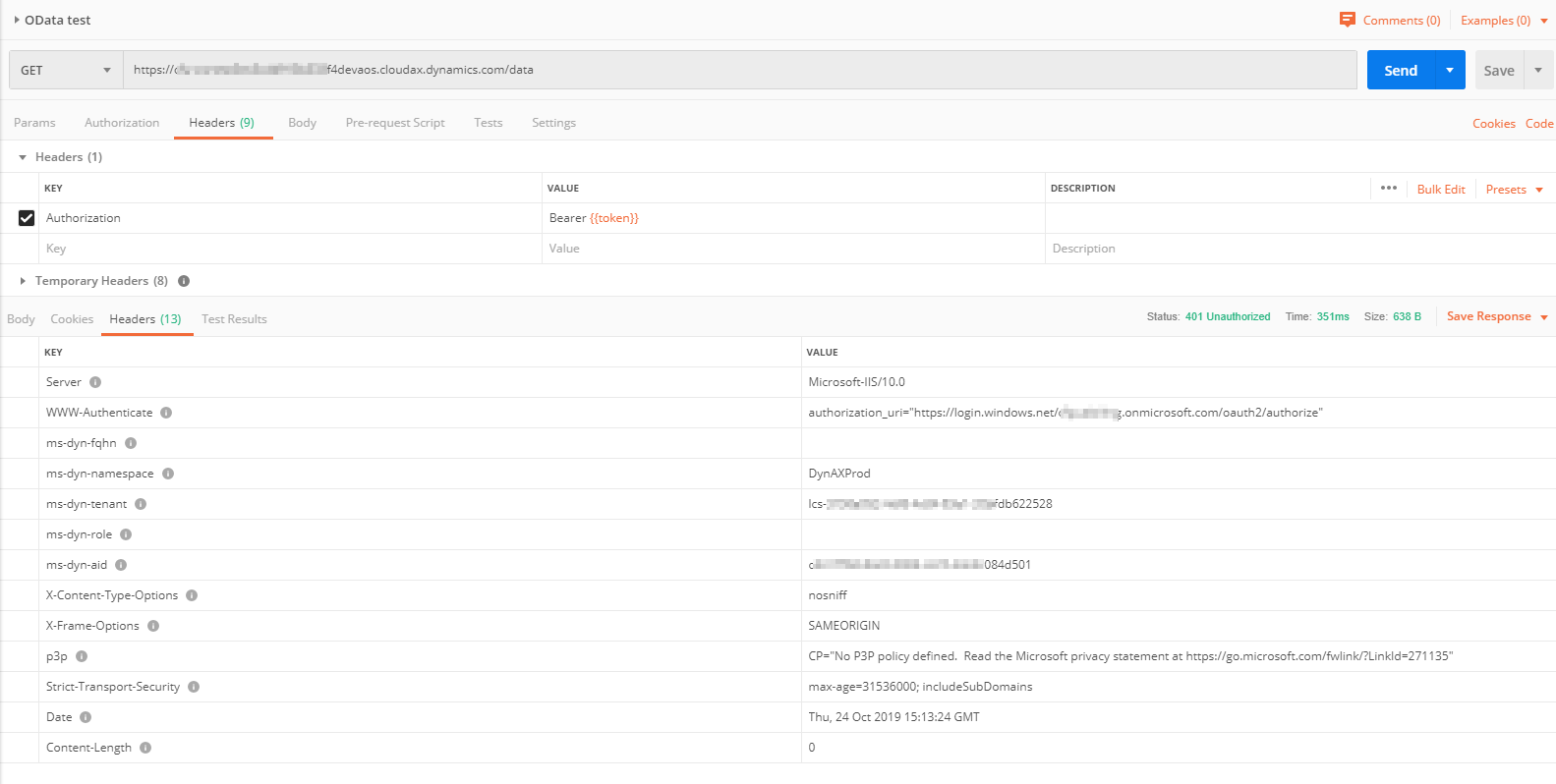Click the SAMEORIGIN value

[844, 626]
